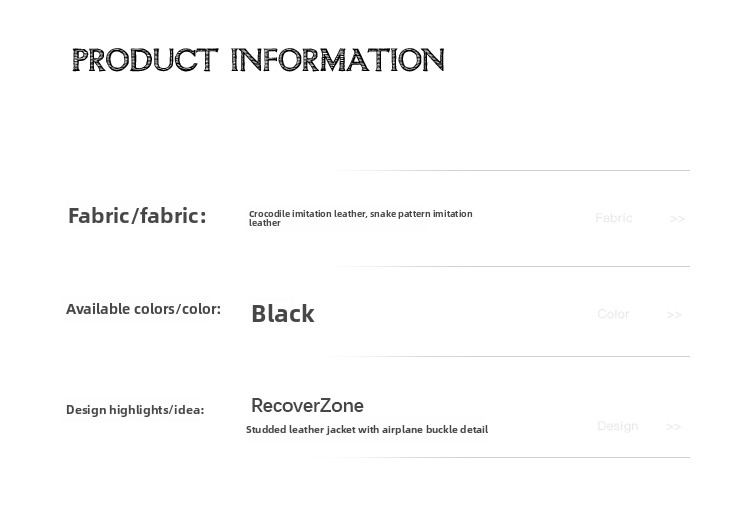Click the snake pattern imitation text
The width and height of the screenshot is (750, 510).
pyautogui.click(x=421, y=214)
